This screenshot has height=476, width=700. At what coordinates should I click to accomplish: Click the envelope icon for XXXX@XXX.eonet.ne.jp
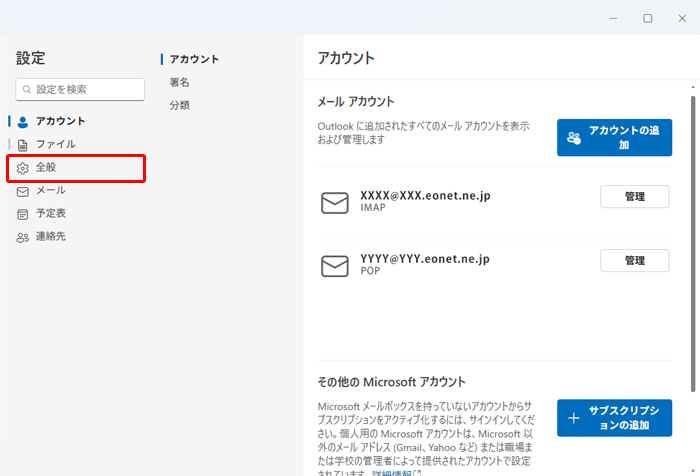point(334,203)
